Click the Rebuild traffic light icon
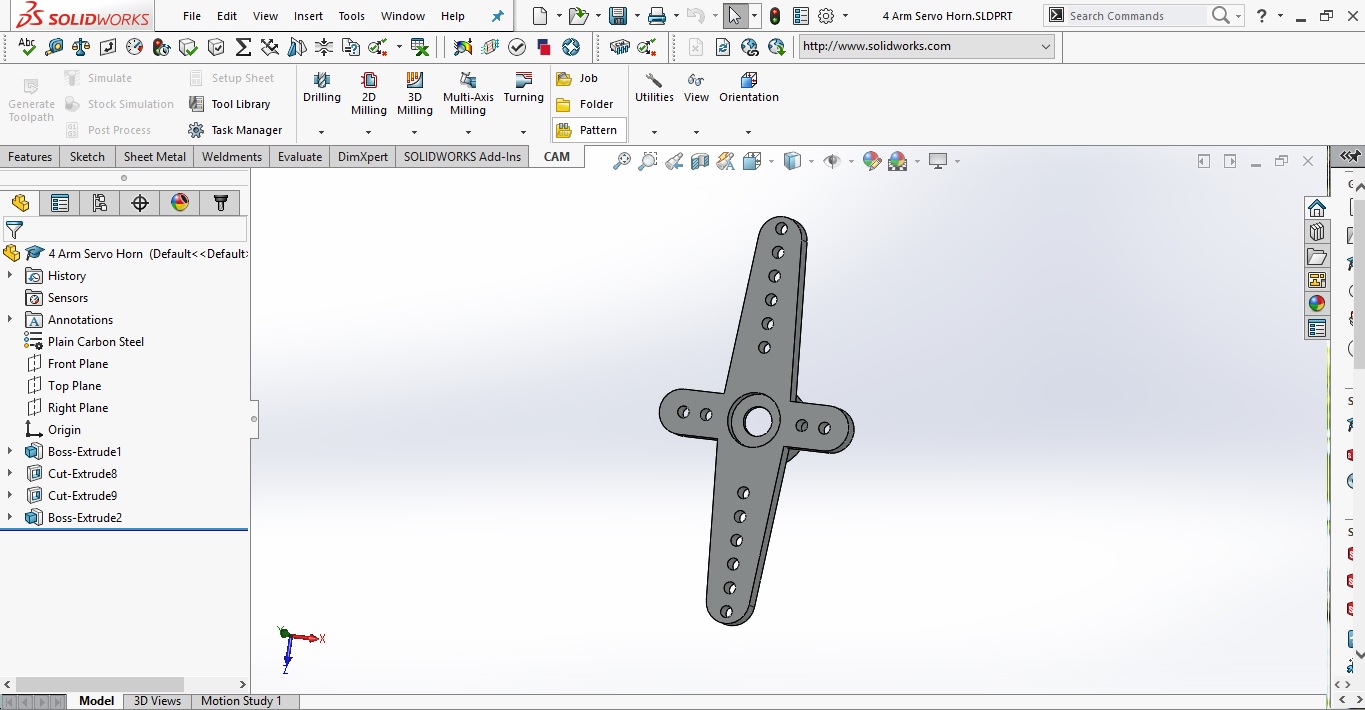 click(775, 16)
